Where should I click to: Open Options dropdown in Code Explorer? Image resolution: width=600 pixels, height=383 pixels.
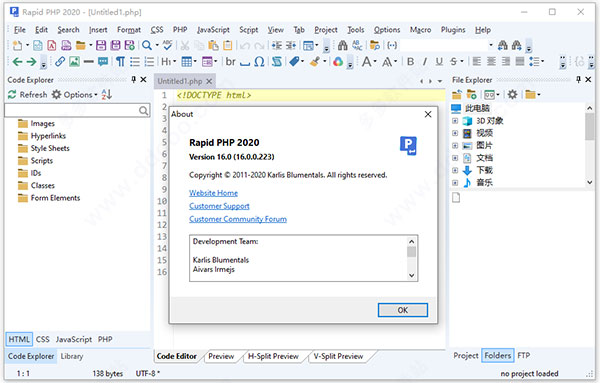75,95
